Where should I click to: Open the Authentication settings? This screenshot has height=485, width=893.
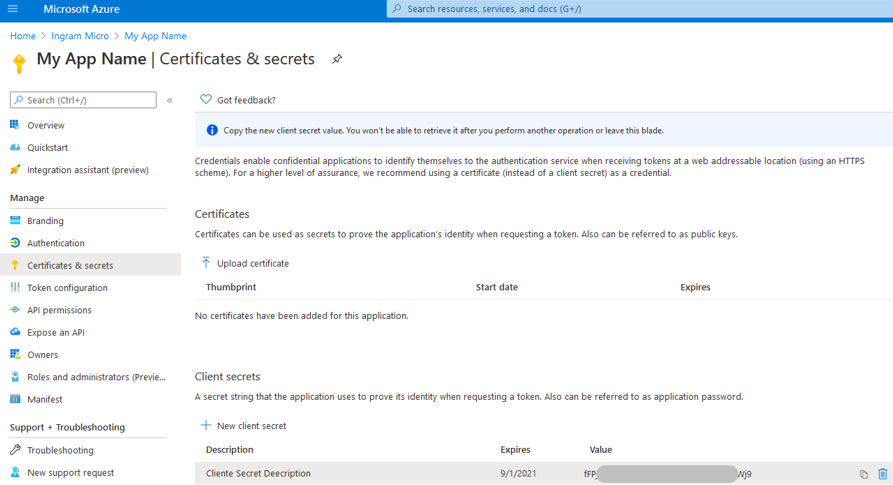[x=56, y=243]
